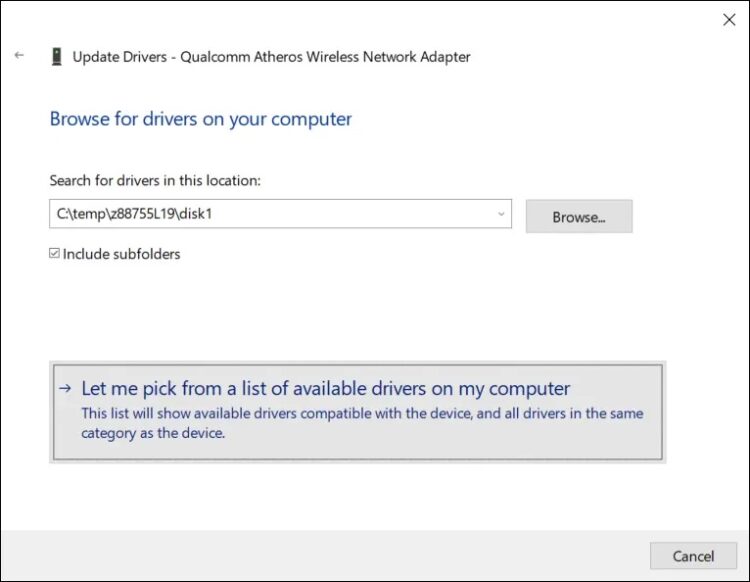The image size is (750, 582).
Task: Place cursor after disk1 in path box
Action: pyautogui.click(x=213, y=214)
